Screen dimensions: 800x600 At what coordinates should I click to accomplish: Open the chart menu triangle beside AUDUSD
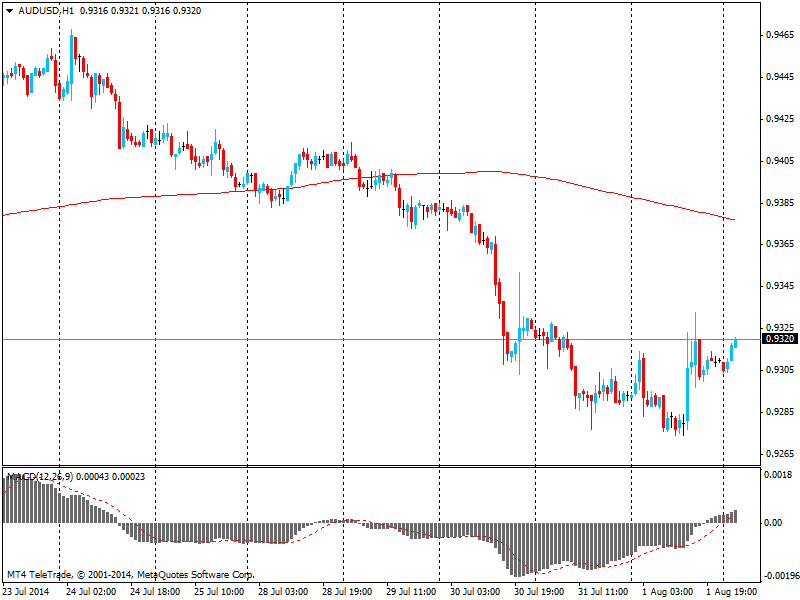click(x=9, y=11)
